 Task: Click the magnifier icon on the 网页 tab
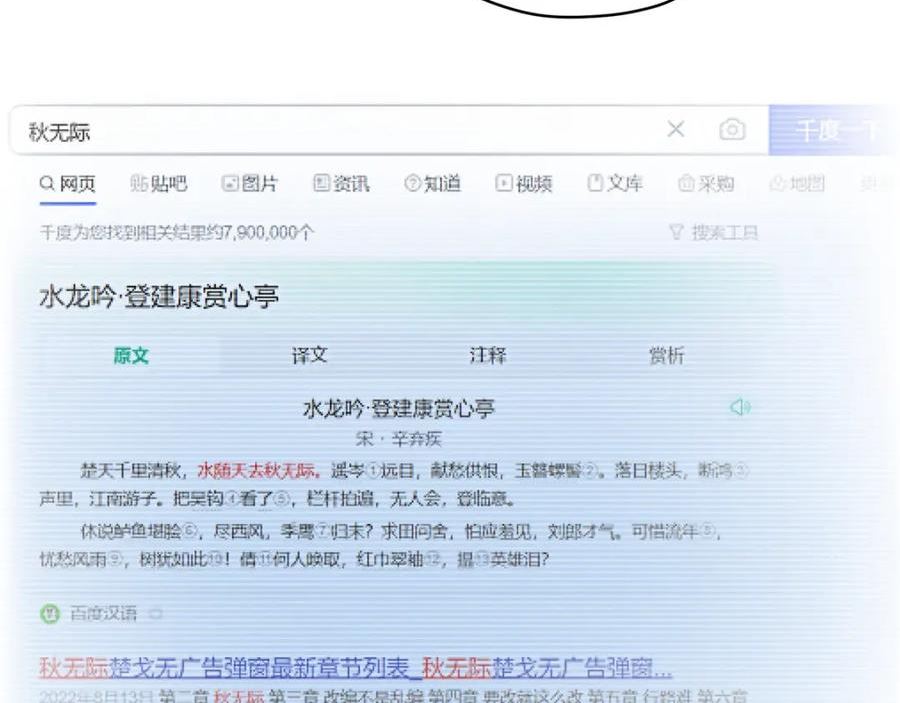pos(47,184)
